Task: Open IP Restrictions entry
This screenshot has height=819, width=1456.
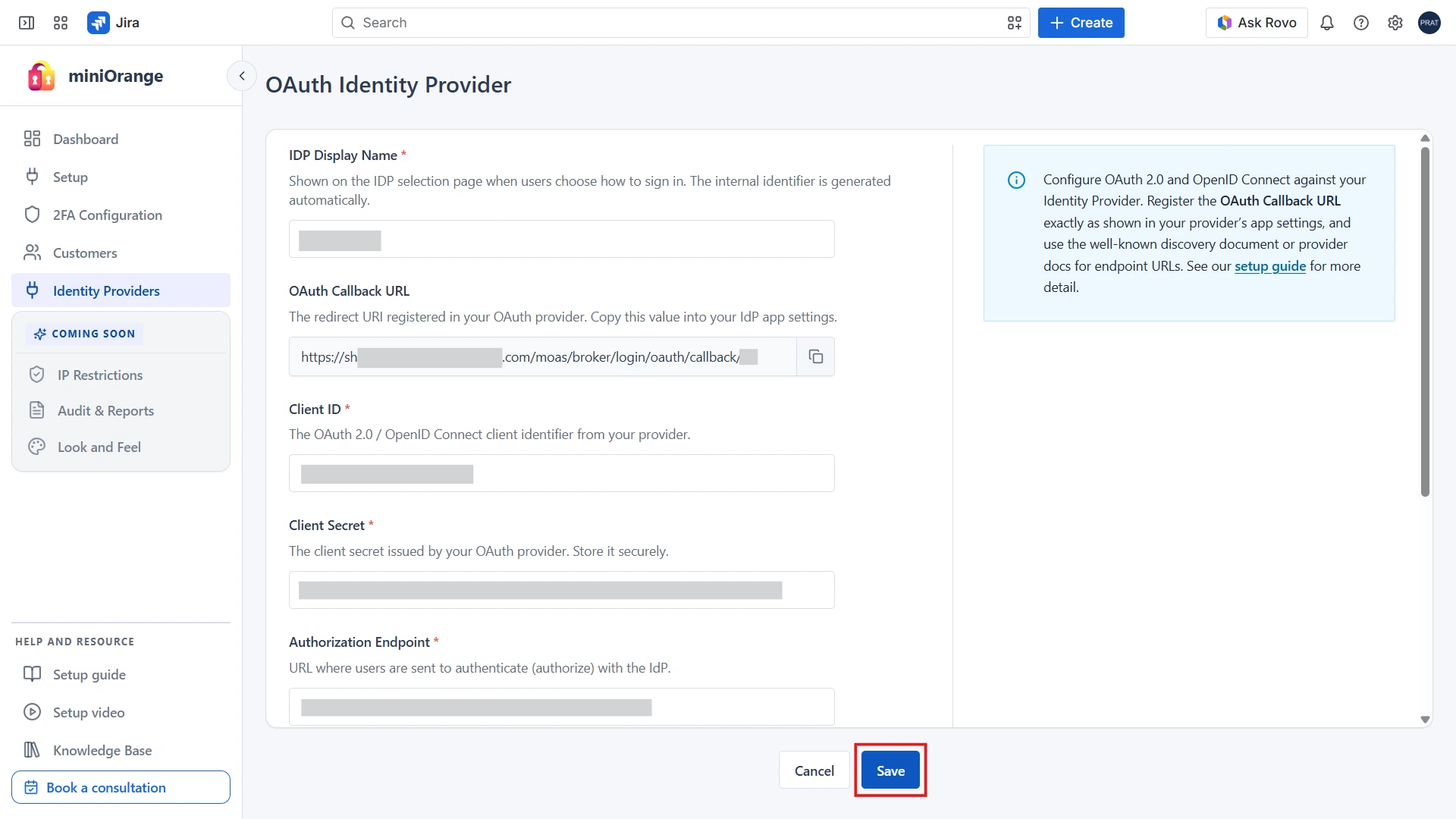Action: 121,375
